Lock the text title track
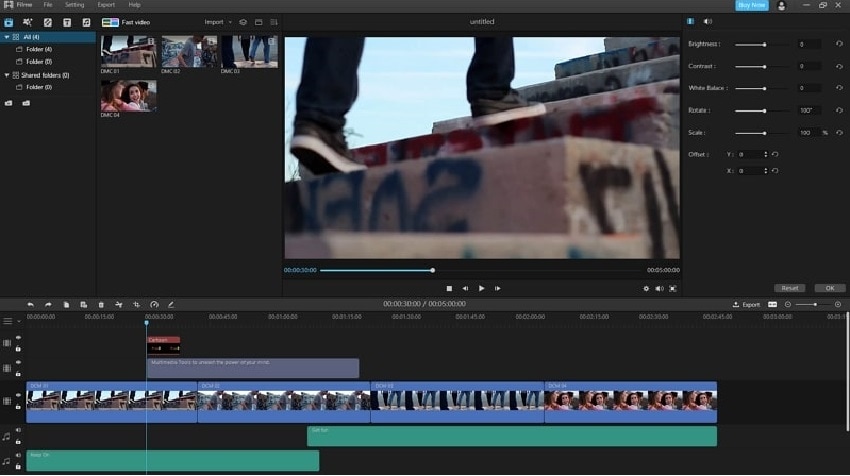This screenshot has width=850, height=476. [x=18, y=374]
